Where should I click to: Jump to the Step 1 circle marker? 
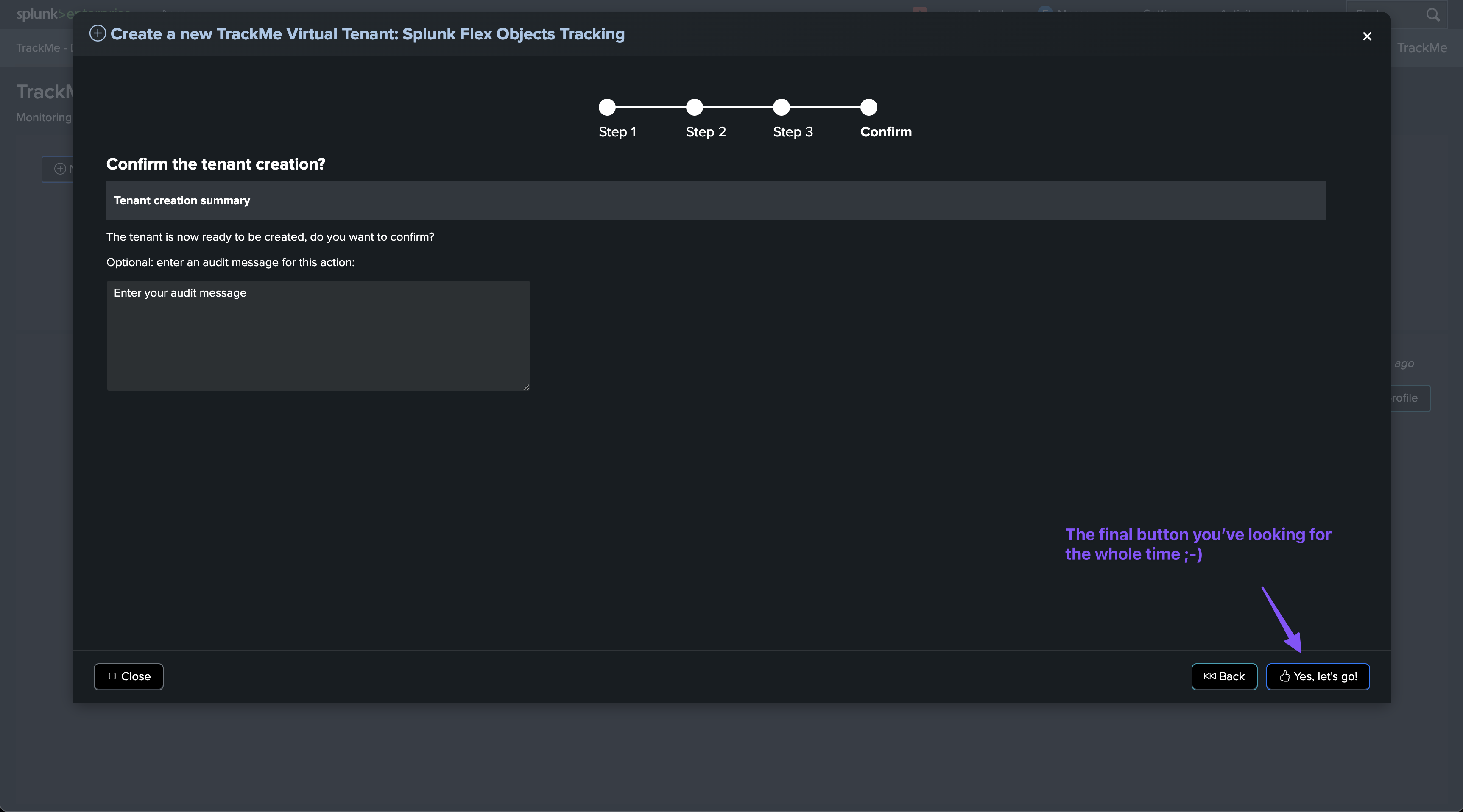pos(607,107)
